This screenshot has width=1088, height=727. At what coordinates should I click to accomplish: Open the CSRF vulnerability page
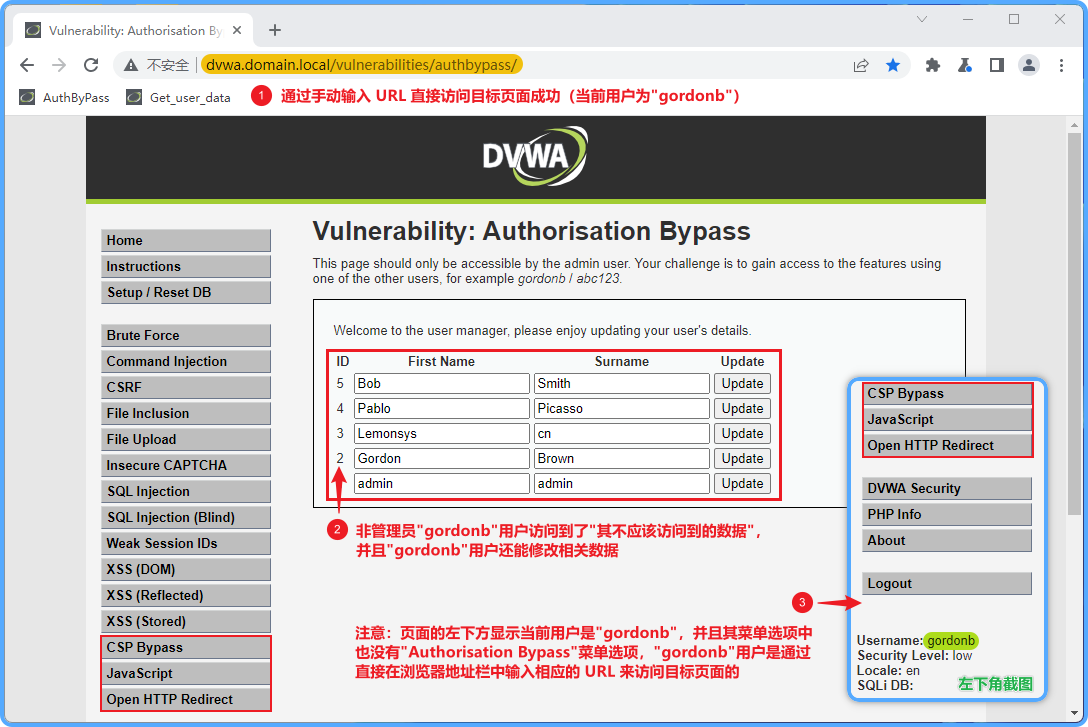(x=185, y=387)
